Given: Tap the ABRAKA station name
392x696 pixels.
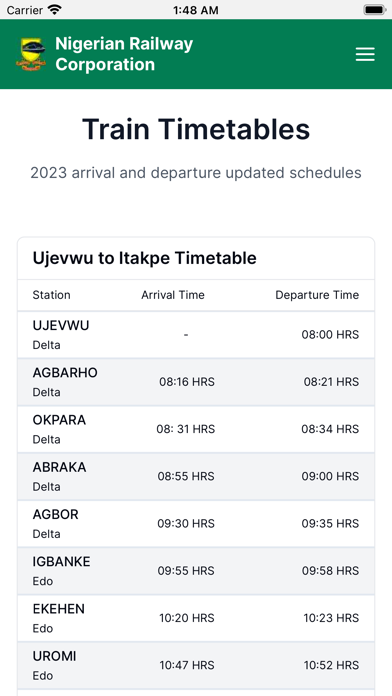Looking at the screenshot, I should (59, 467).
